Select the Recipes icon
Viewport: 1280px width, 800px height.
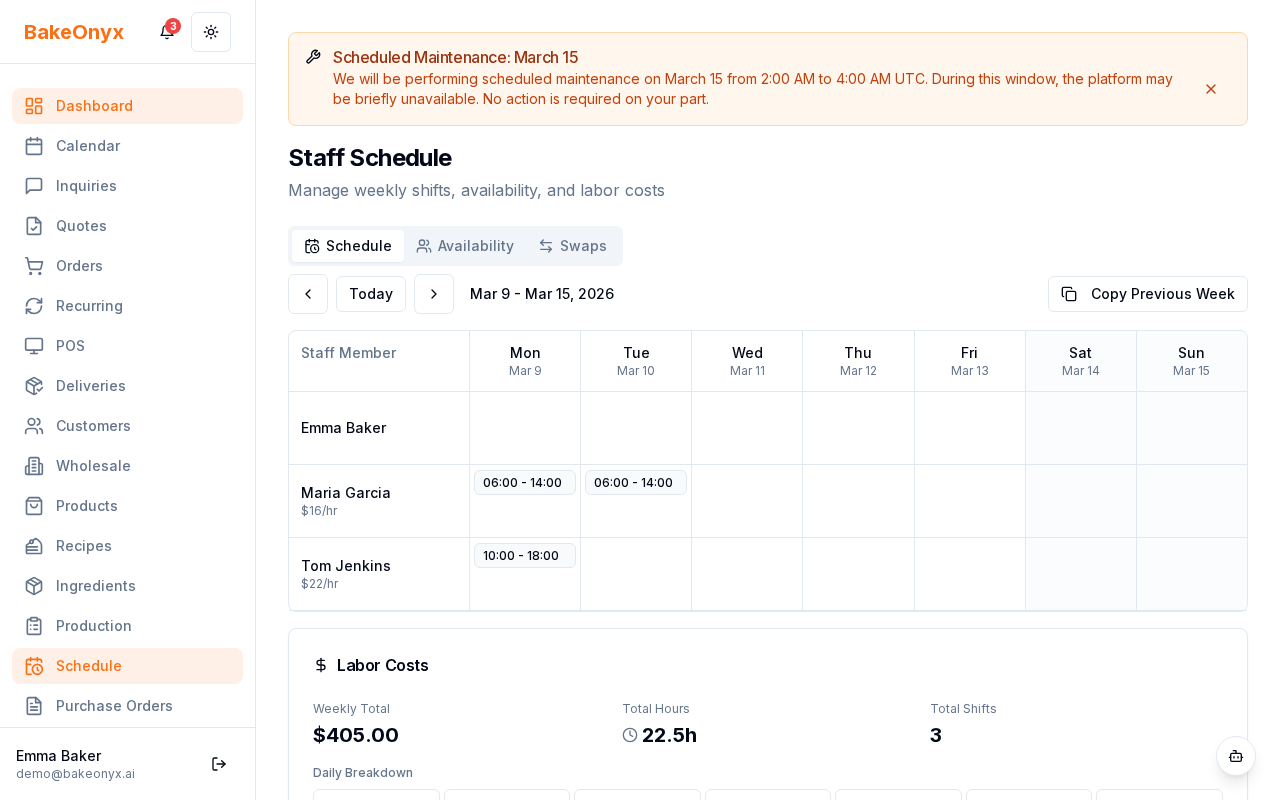(x=34, y=546)
